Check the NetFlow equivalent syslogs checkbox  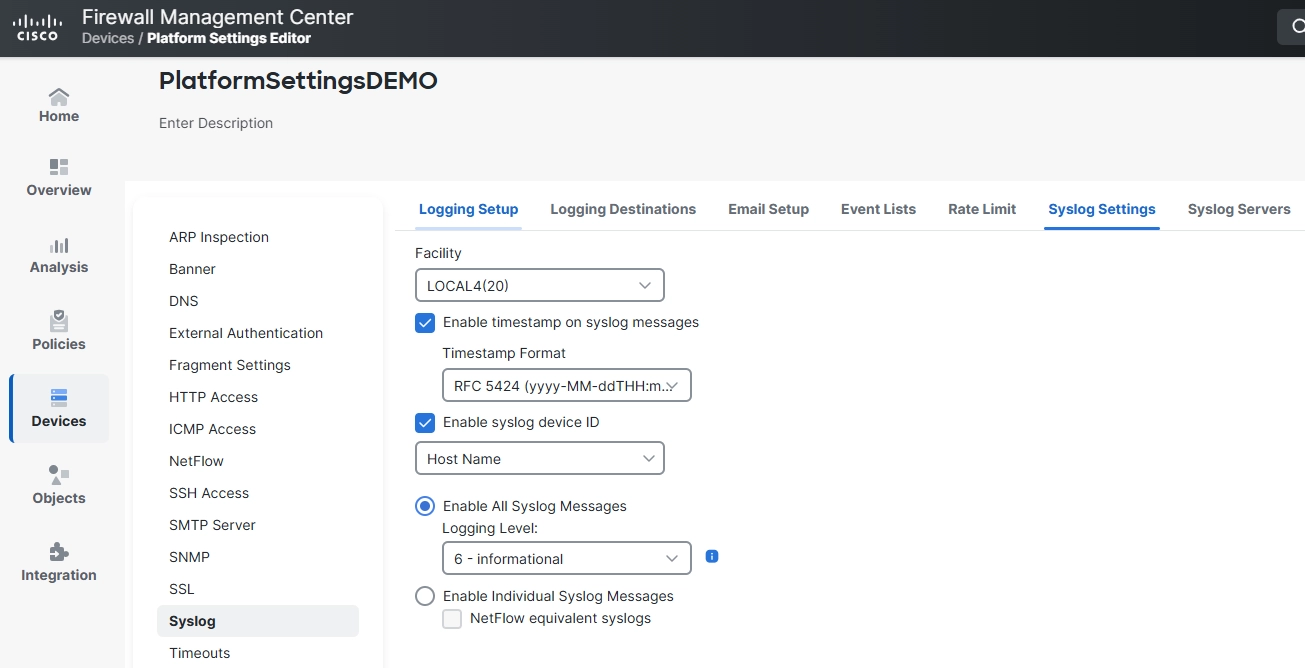pos(452,619)
